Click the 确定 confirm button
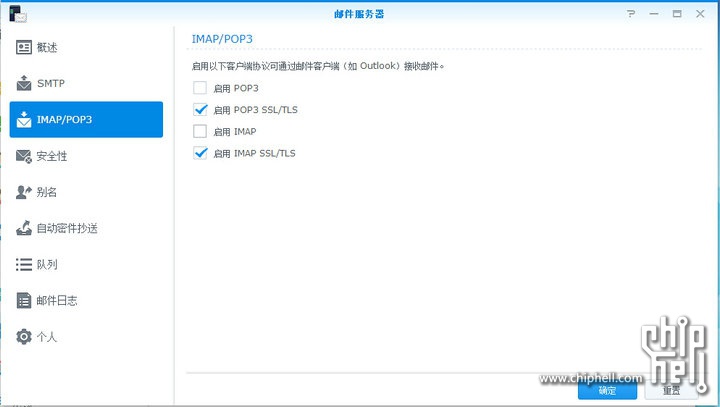Viewport: 720px width, 407px height. coord(607,390)
